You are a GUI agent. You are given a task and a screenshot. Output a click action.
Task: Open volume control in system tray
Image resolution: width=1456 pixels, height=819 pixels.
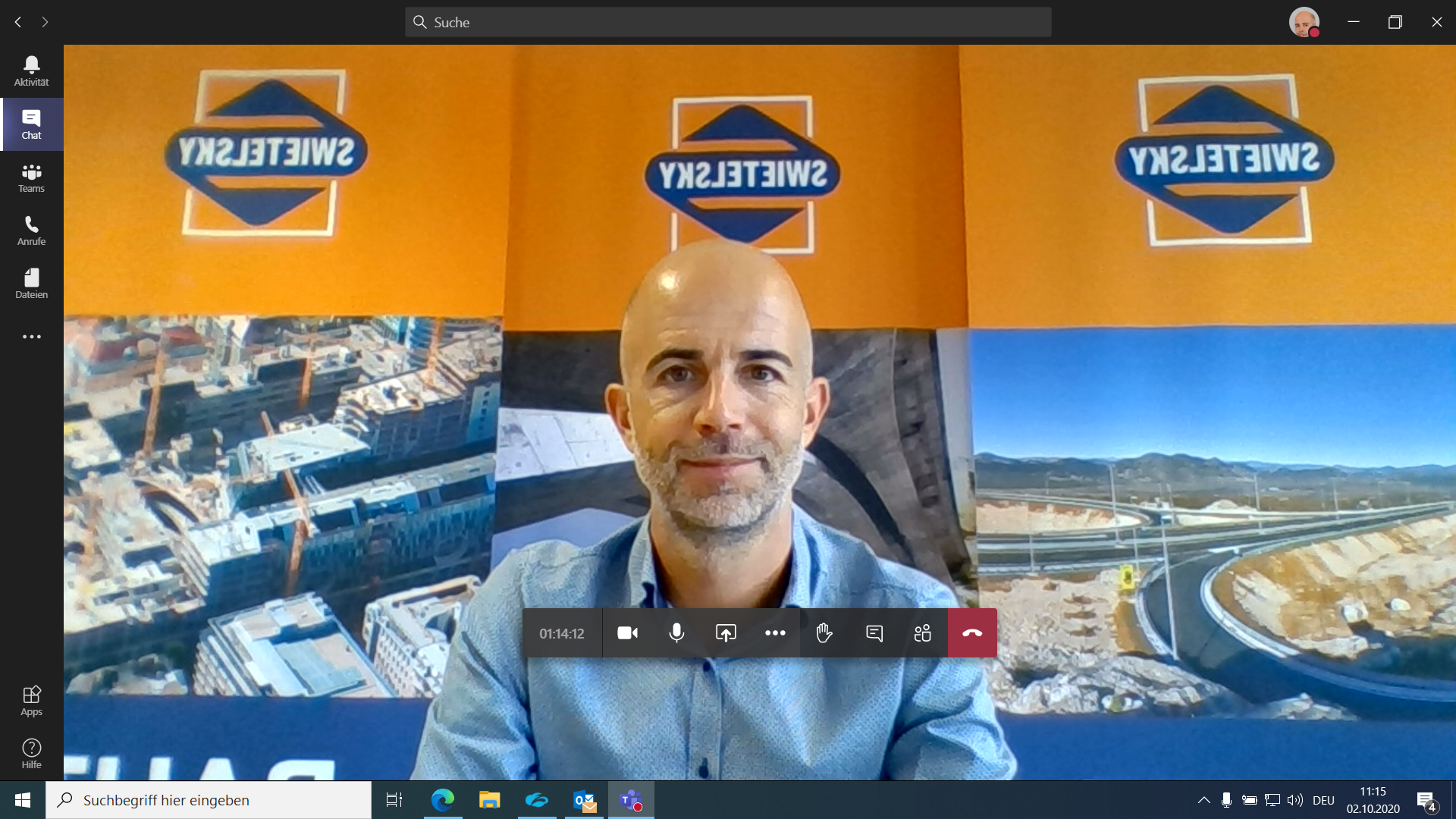click(x=1295, y=800)
